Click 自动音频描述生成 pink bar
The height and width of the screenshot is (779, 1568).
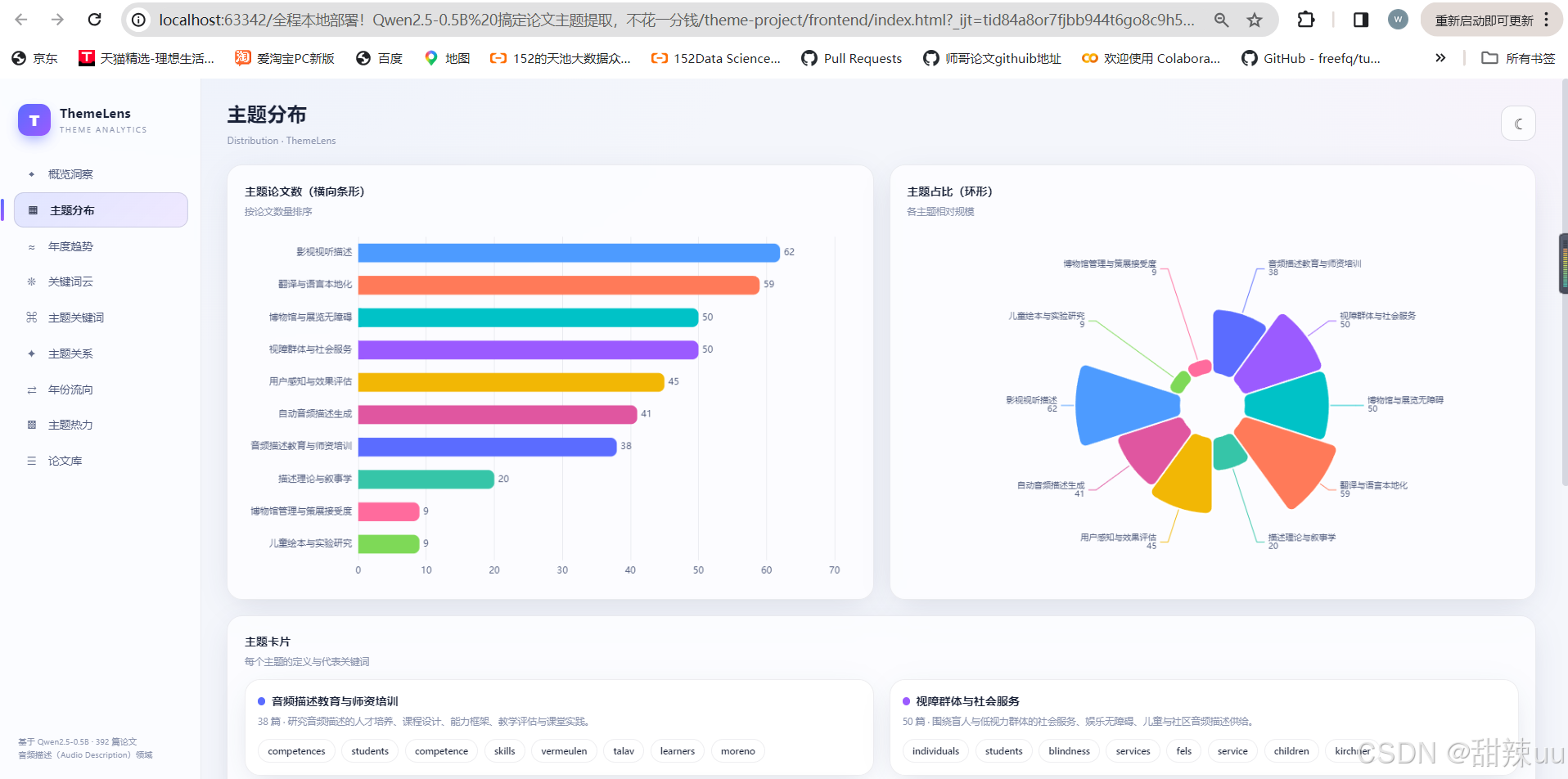point(498,414)
